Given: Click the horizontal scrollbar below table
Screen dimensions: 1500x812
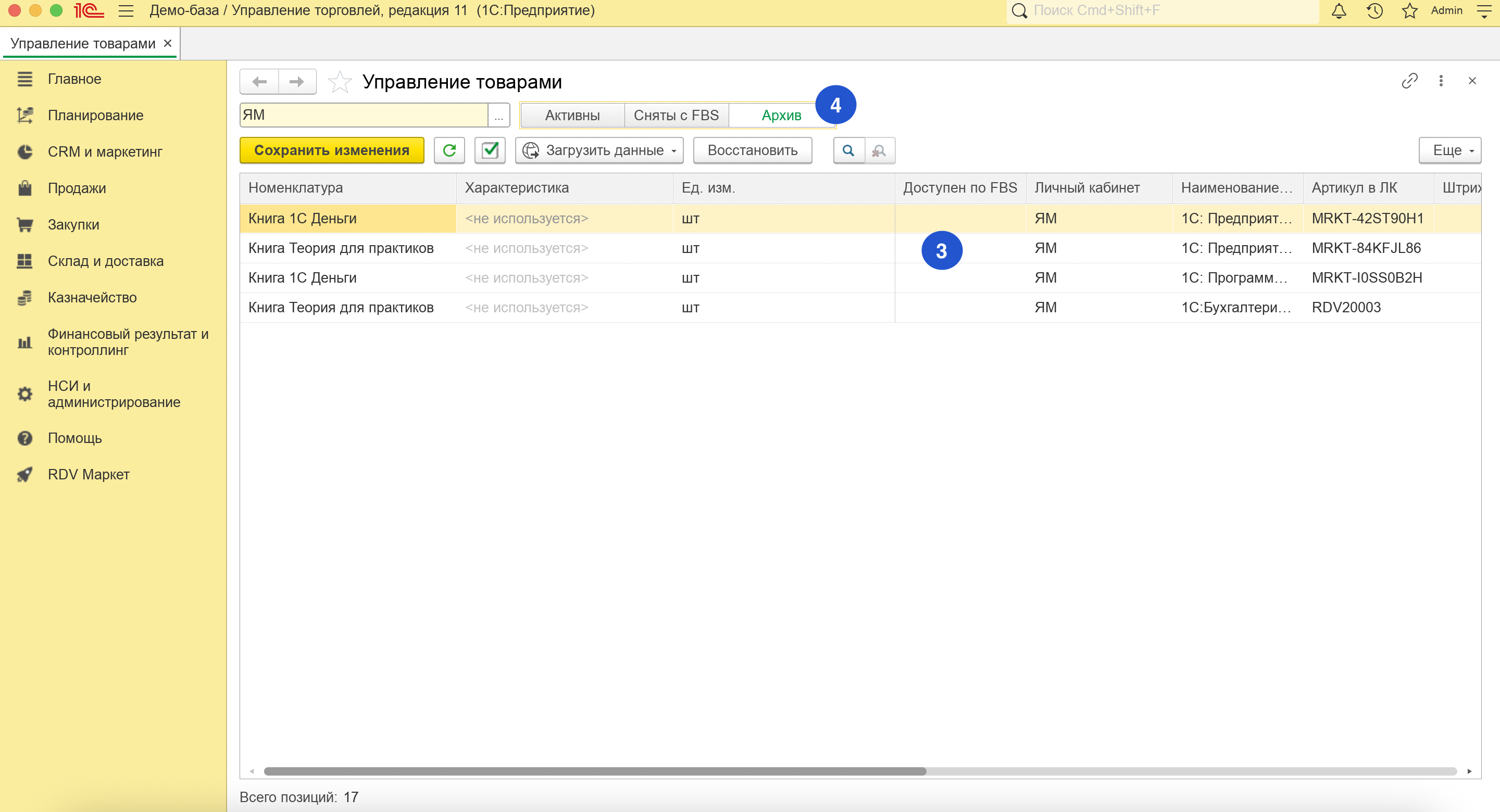Looking at the screenshot, I should coord(594,771).
